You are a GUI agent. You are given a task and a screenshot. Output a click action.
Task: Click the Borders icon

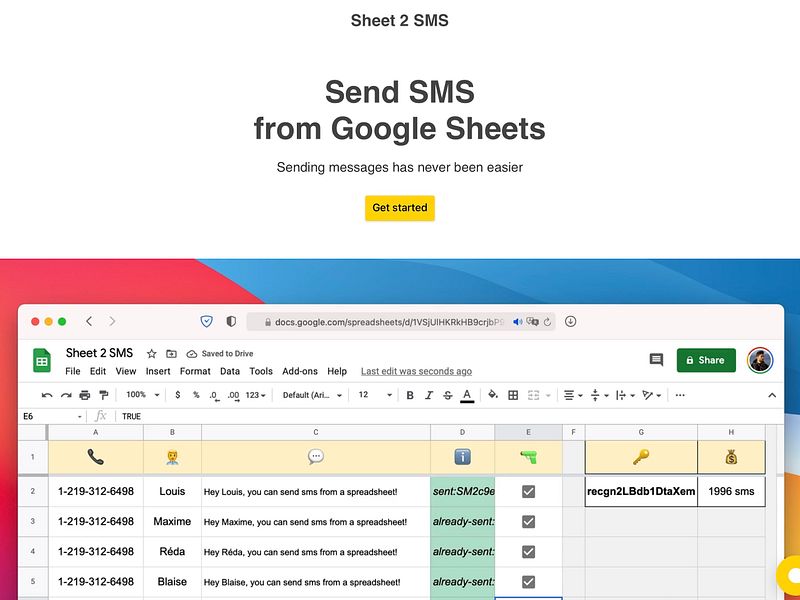tap(513, 395)
